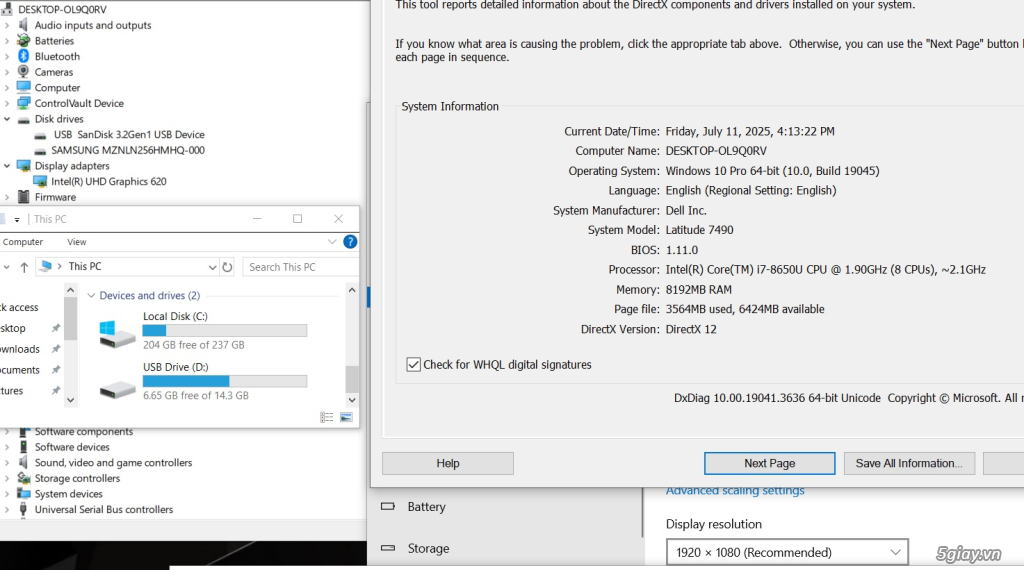Image resolution: width=1024 pixels, height=570 pixels.
Task: Click the '6.65 GB free of 14.3 GB' text
Action: click(196, 395)
